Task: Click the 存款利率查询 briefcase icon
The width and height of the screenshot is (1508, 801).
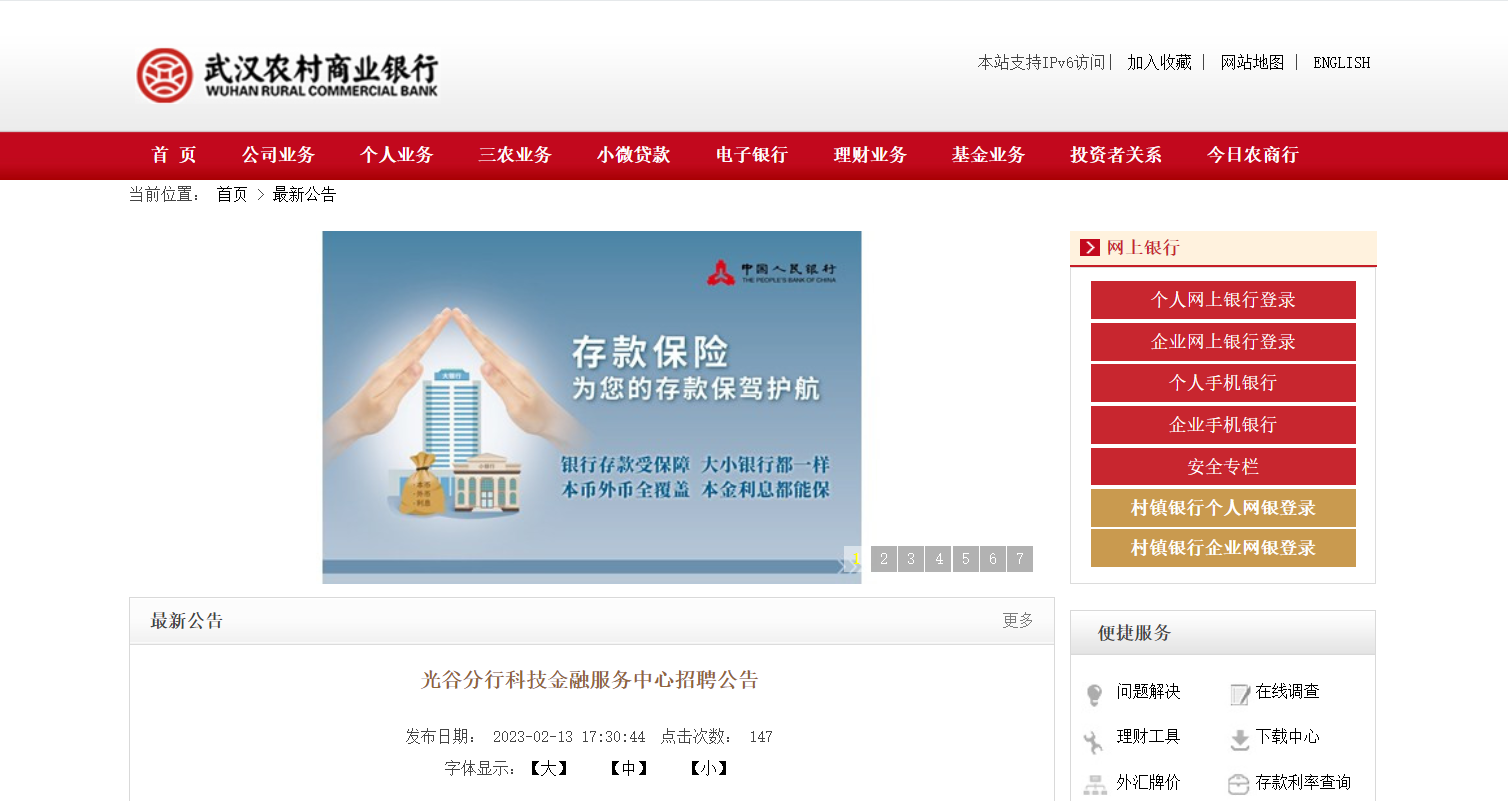Action: click(1239, 784)
